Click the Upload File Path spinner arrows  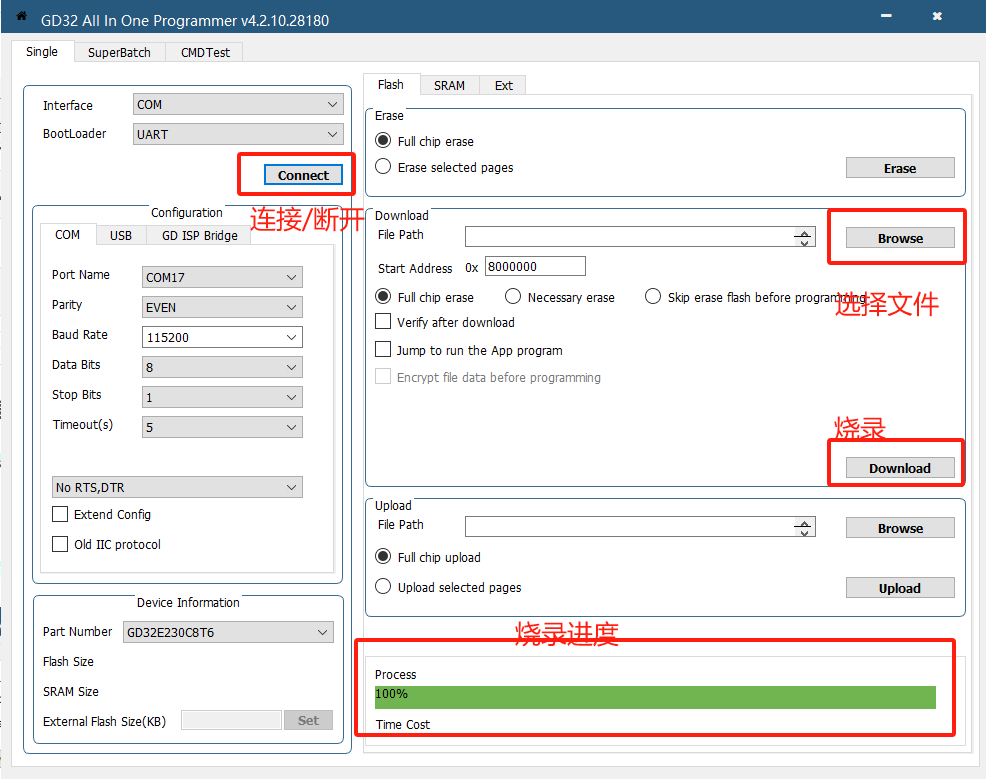pos(804,528)
